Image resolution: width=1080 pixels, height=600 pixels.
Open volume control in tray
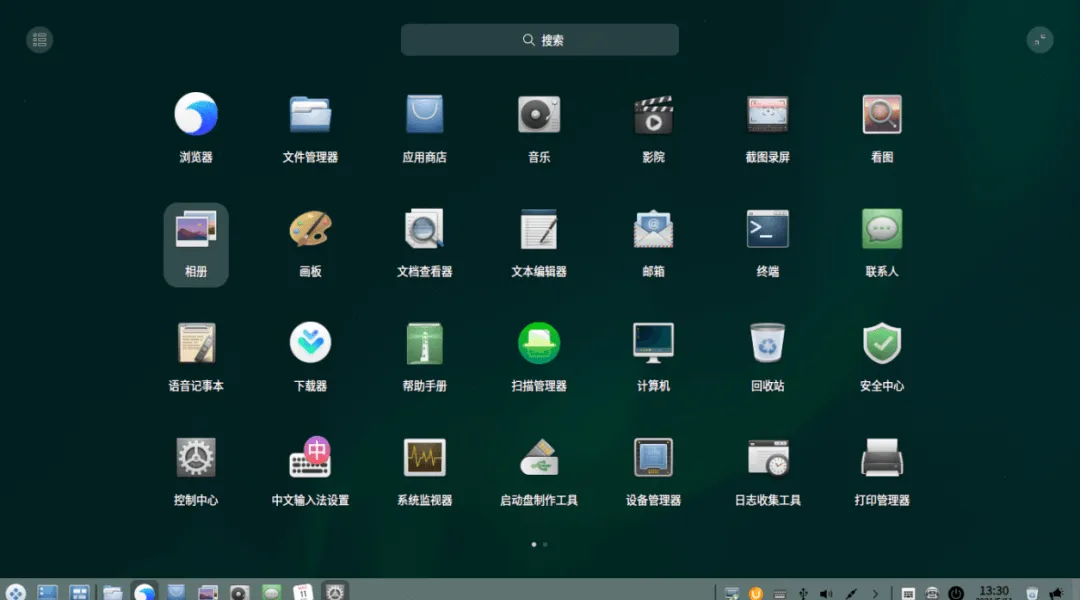827,593
